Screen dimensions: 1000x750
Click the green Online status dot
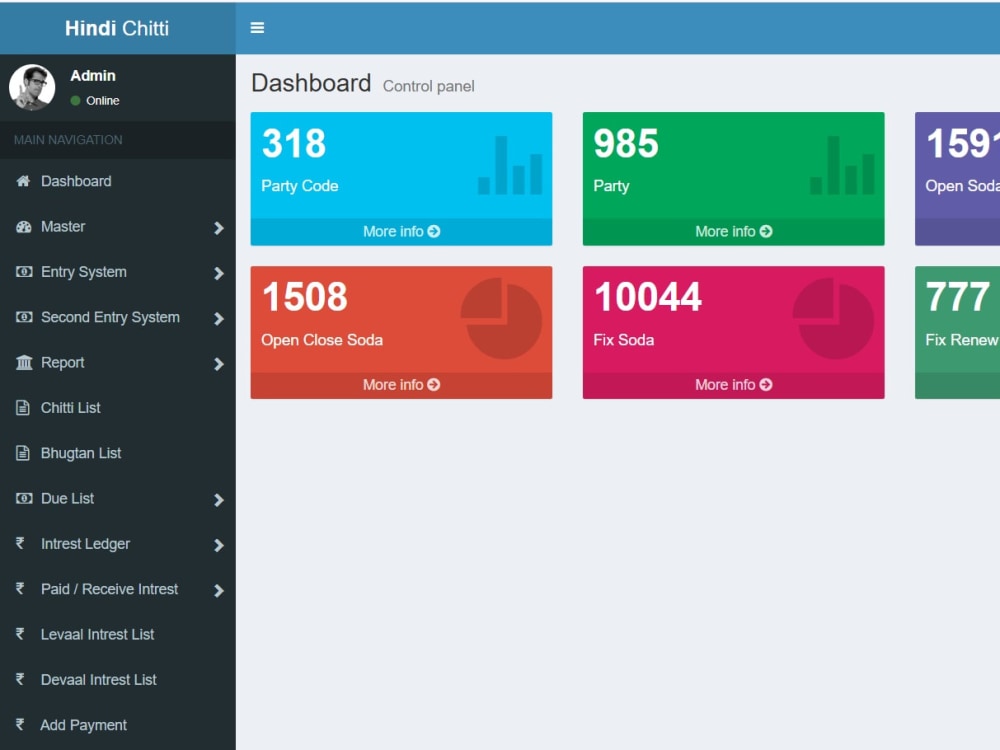tap(75, 101)
